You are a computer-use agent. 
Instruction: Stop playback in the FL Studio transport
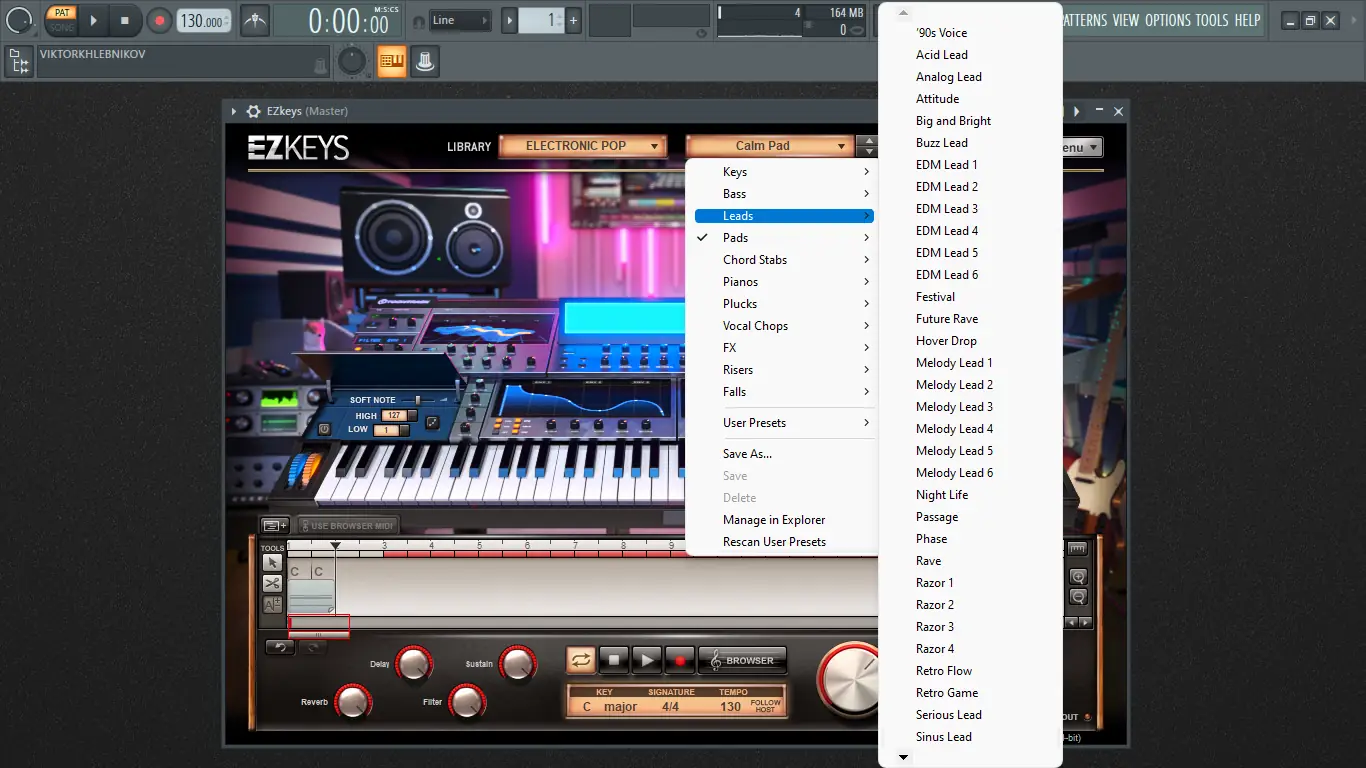(x=125, y=20)
